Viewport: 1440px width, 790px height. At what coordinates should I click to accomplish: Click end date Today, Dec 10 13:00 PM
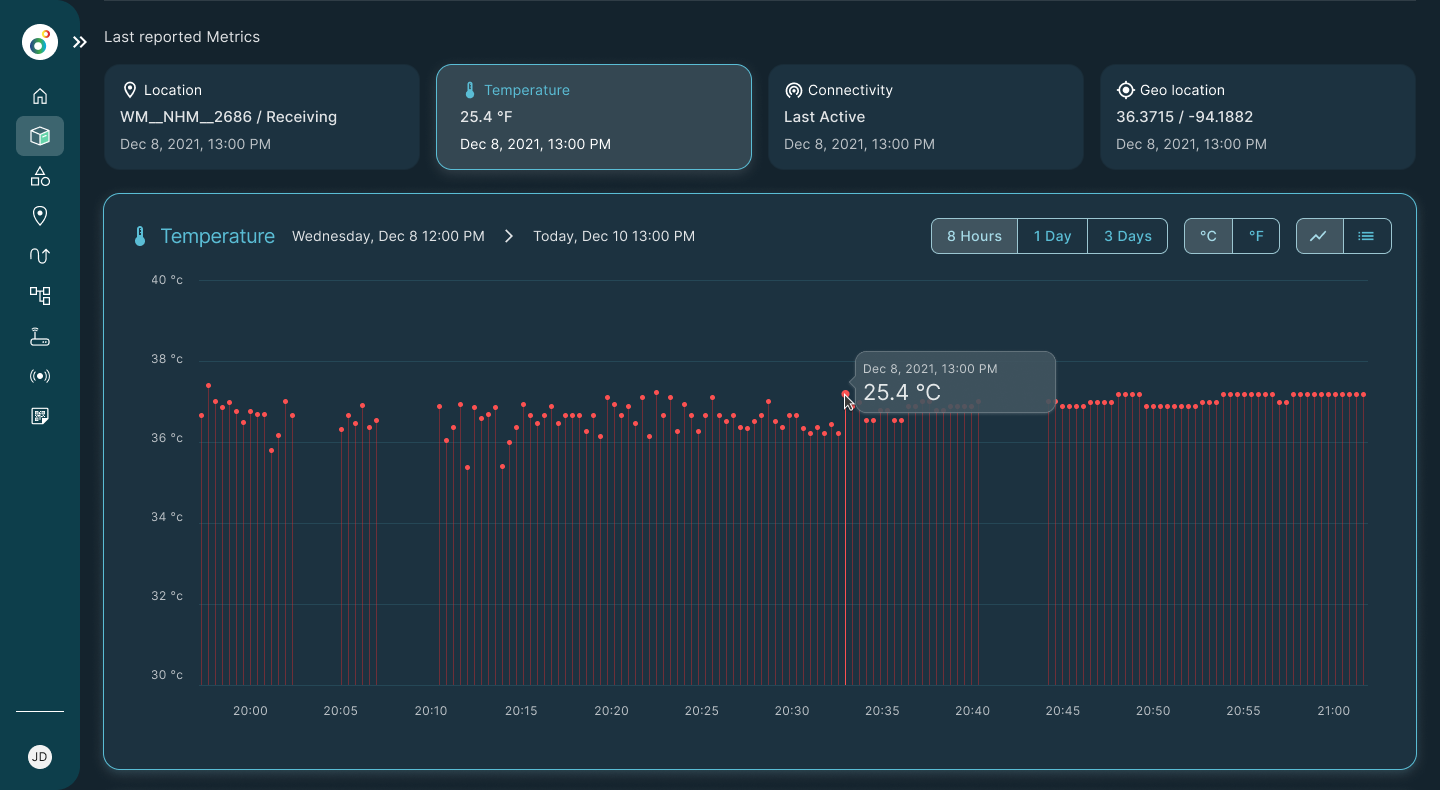click(614, 236)
